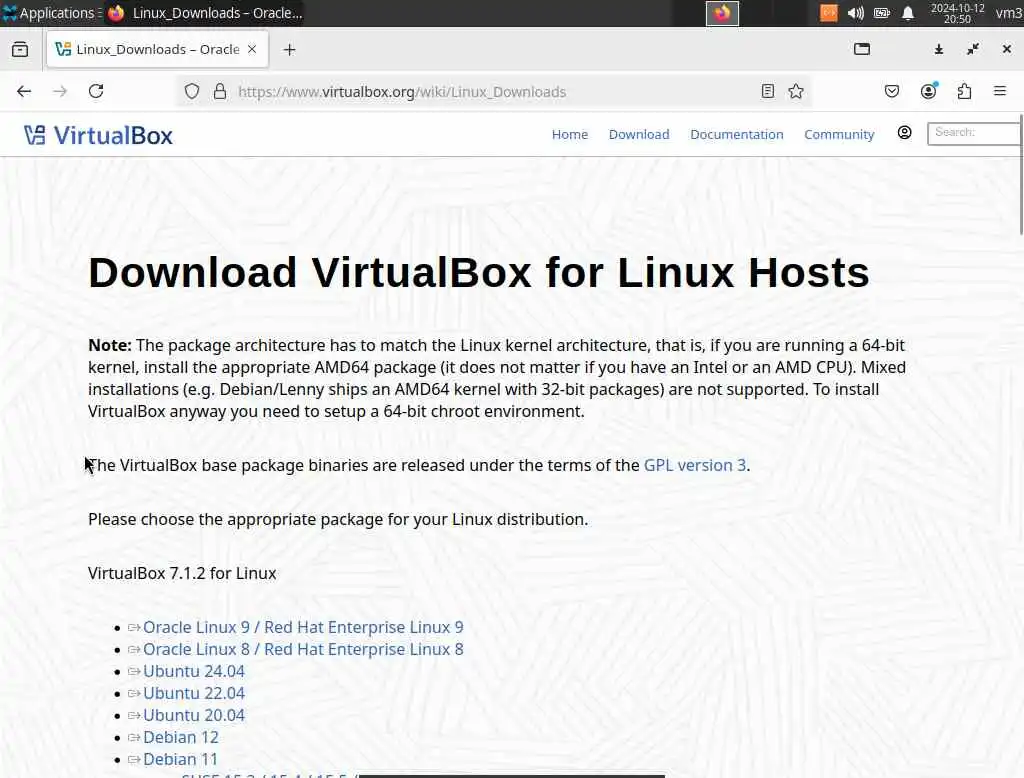Click the Firefox icon in the top panel
Screen dimensions: 1024x778
pos(116,13)
